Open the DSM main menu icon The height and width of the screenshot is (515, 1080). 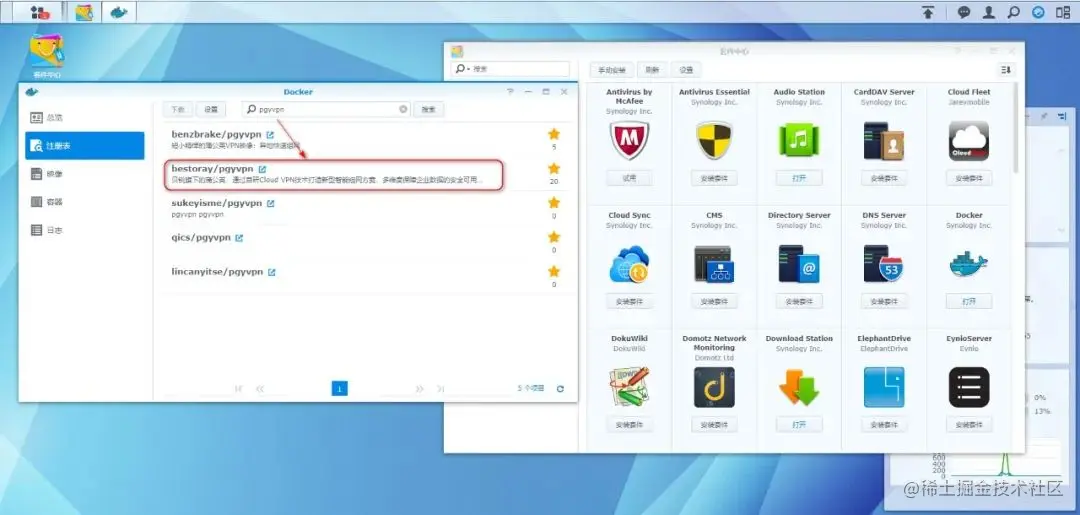coord(41,12)
